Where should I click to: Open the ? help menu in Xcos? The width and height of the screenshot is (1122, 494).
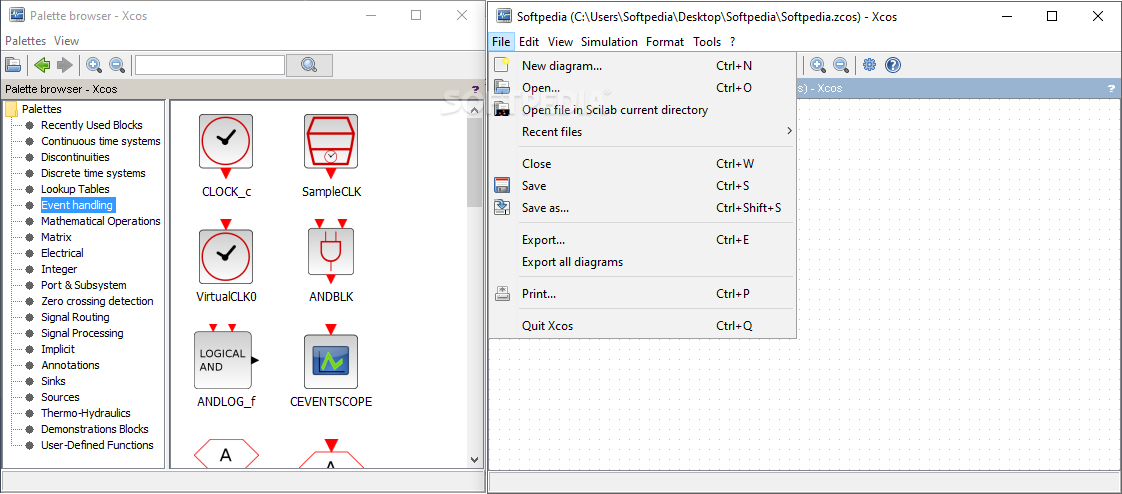733,42
